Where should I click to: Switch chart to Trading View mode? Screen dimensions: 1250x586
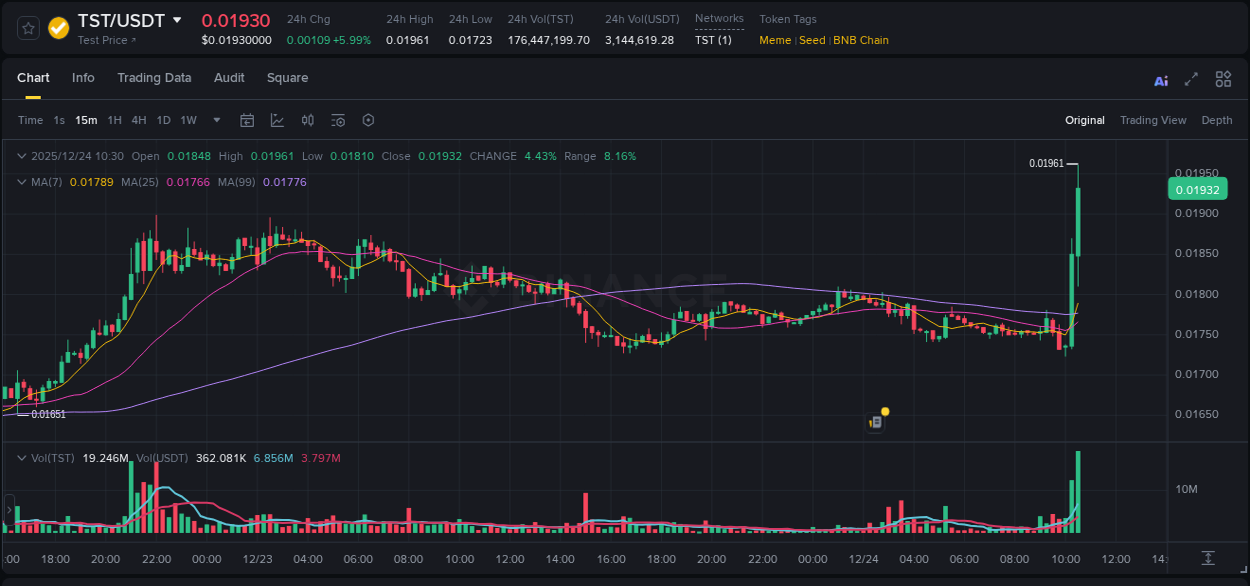tap(1153, 120)
